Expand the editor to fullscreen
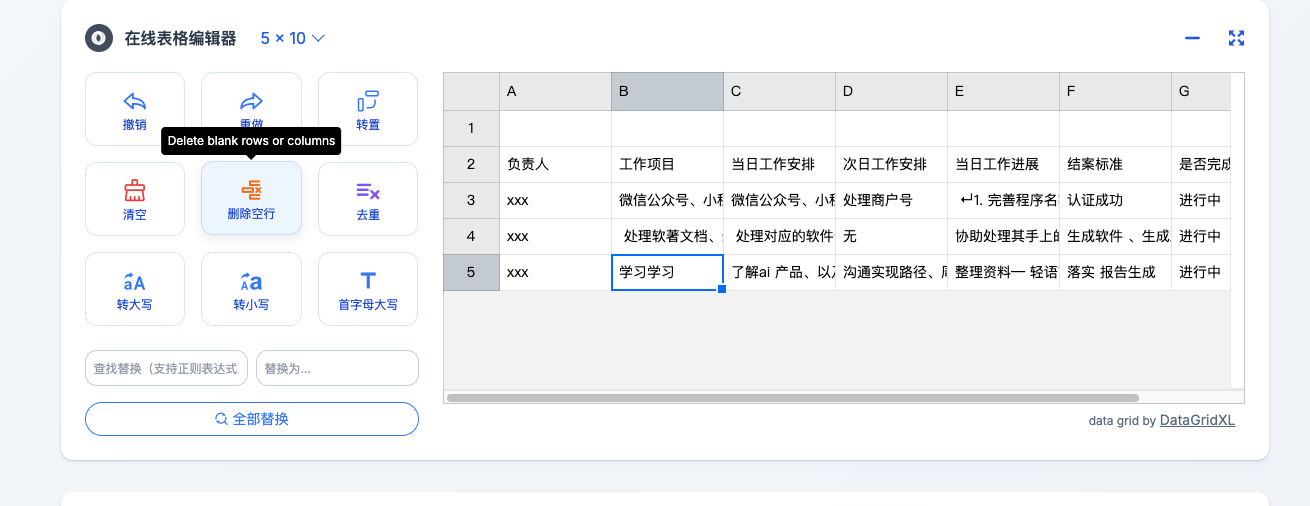 tap(1236, 38)
